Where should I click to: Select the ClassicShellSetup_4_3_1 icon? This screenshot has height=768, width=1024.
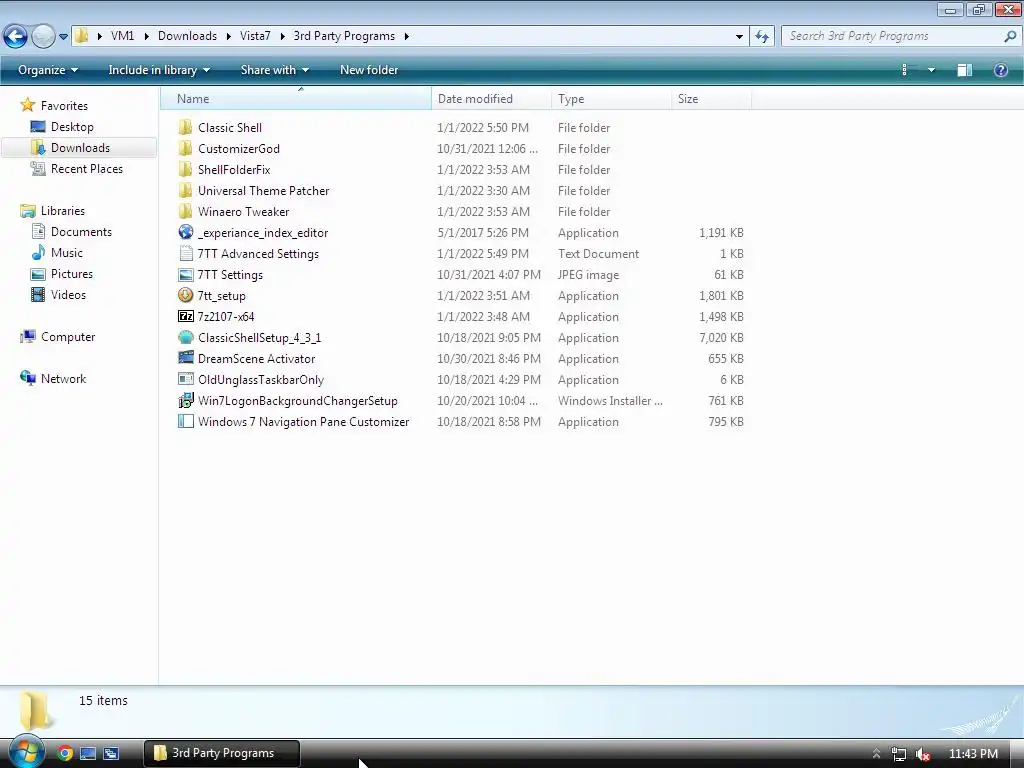[x=185, y=337]
